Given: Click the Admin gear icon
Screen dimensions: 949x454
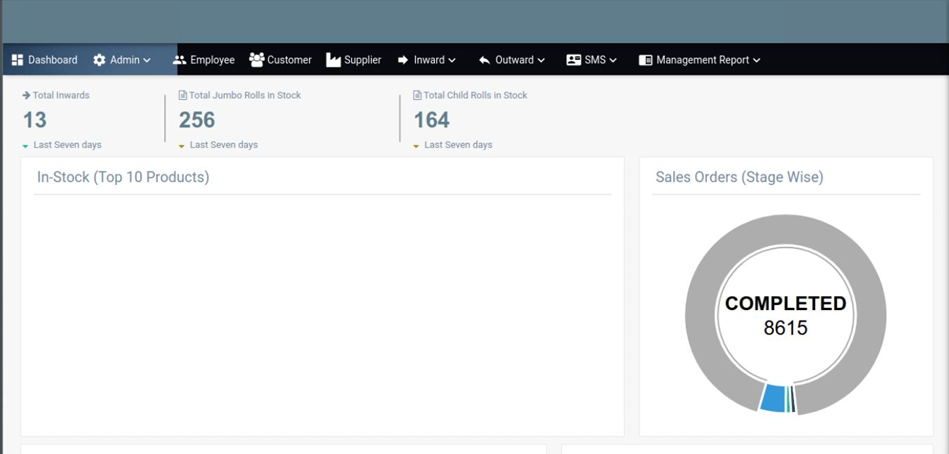Looking at the screenshot, I should coord(99,60).
